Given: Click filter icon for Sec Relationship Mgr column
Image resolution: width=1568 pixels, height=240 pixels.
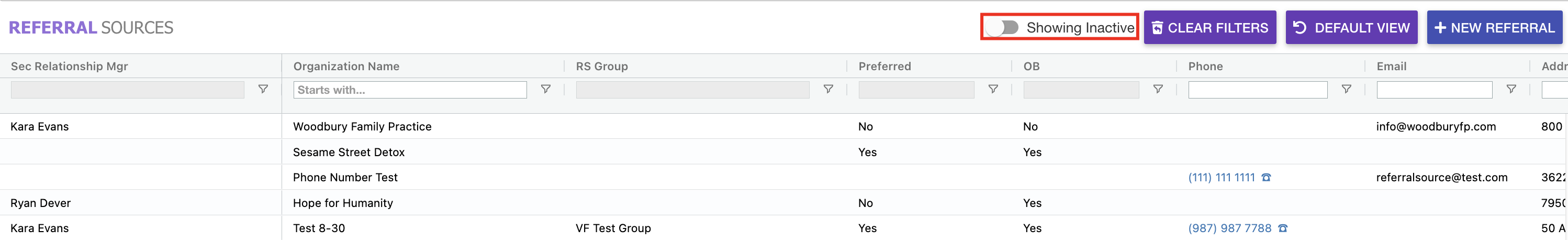Looking at the screenshot, I should pos(263,90).
